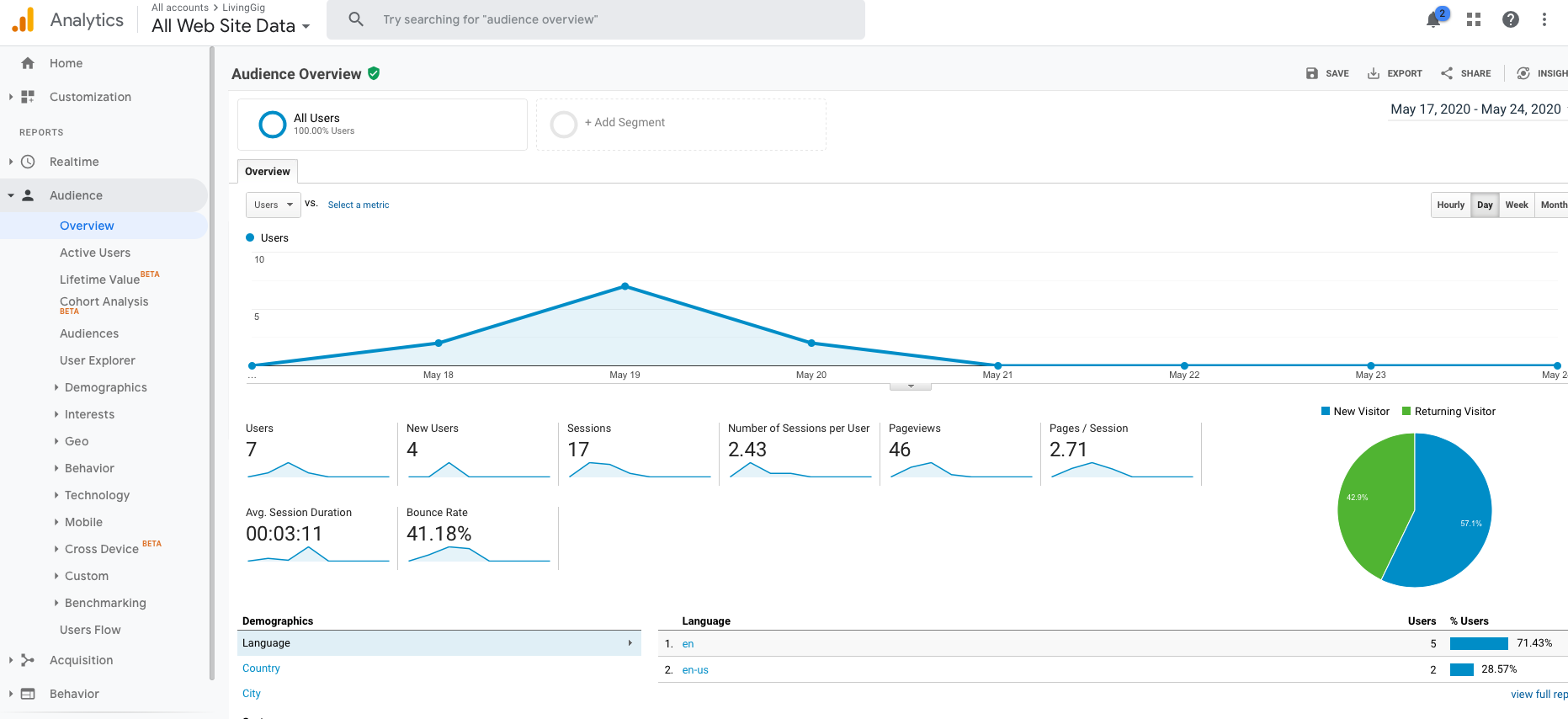Select the Day granularity button
This screenshot has width=1568, height=719.
(1485, 205)
